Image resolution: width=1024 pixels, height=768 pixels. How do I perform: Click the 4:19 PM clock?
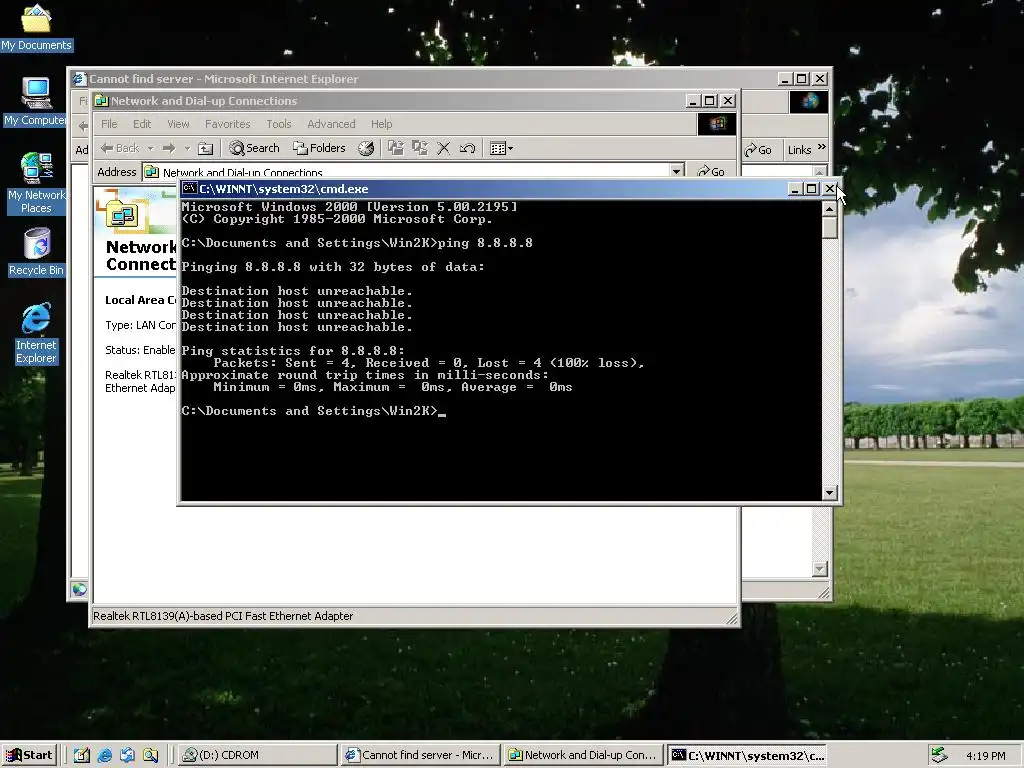[985, 756]
